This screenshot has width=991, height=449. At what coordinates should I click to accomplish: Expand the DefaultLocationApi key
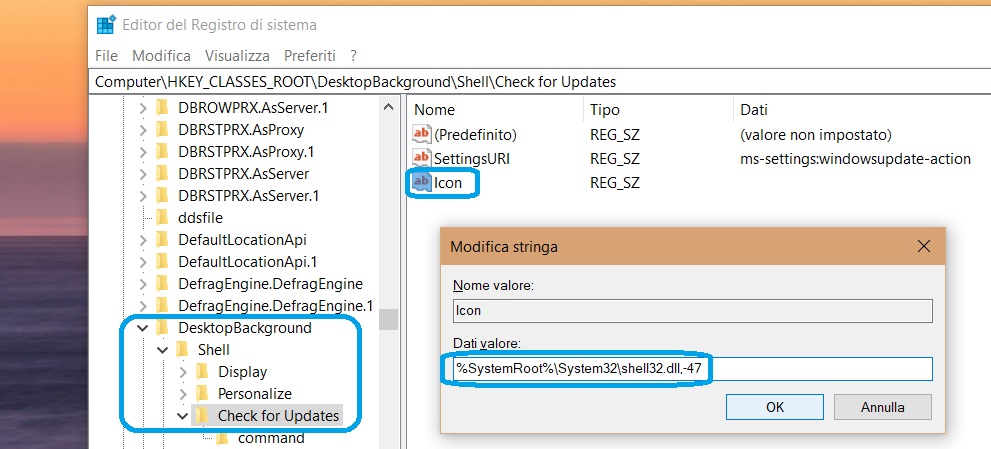pyautogui.click(x=143, y=240)
